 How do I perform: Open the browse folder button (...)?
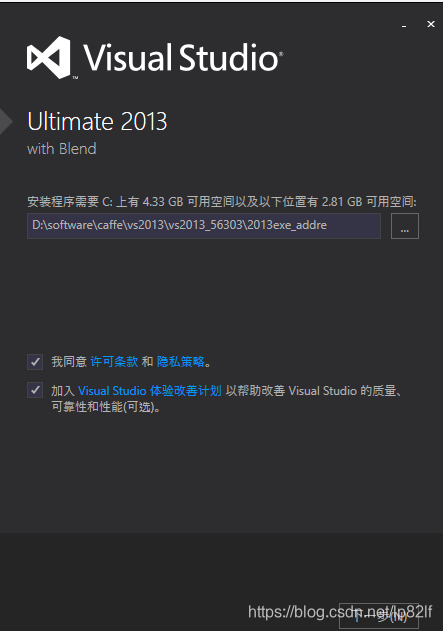405,226
